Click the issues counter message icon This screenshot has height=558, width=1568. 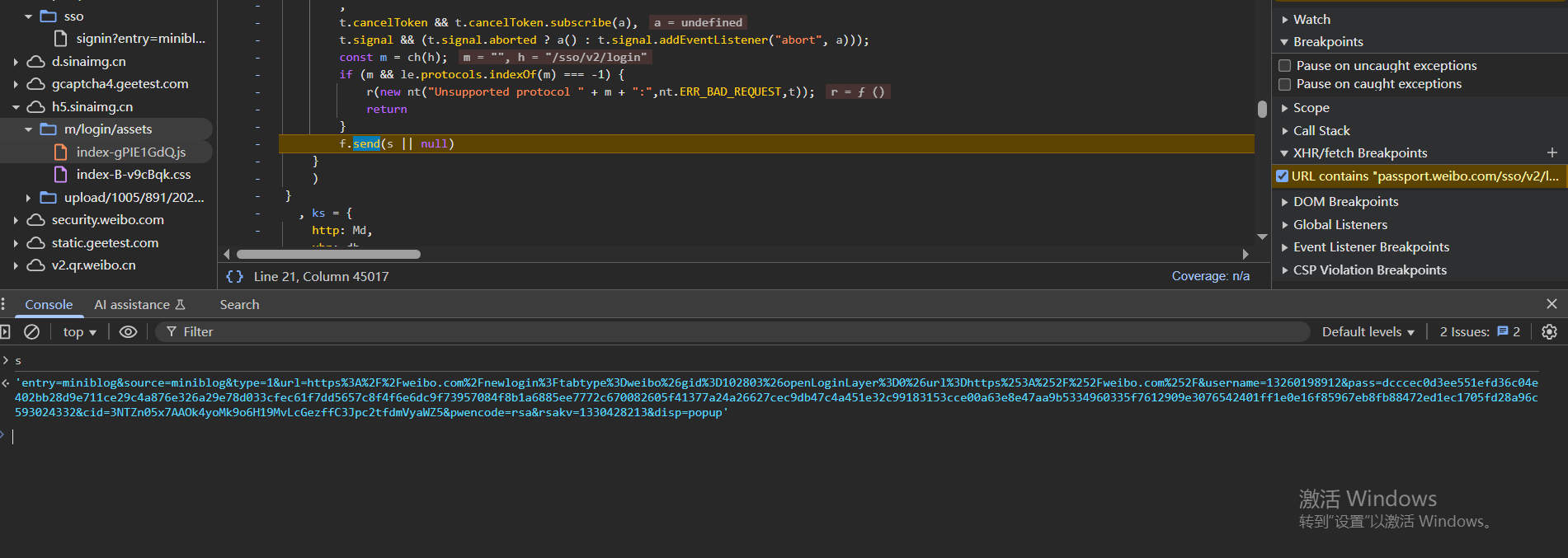tap(1503, 331)
